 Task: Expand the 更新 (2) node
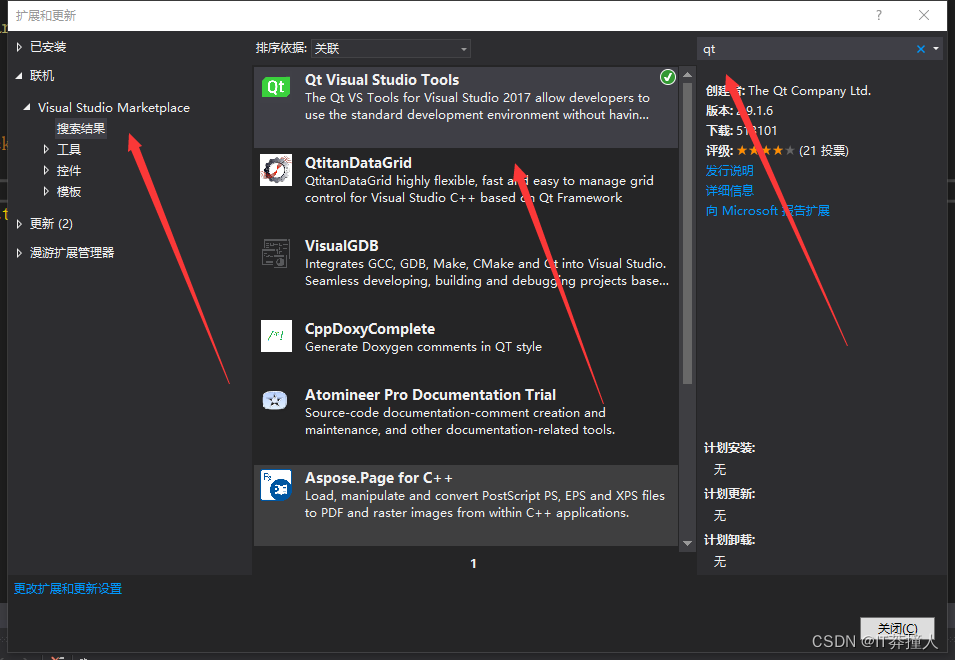point(19,223)
